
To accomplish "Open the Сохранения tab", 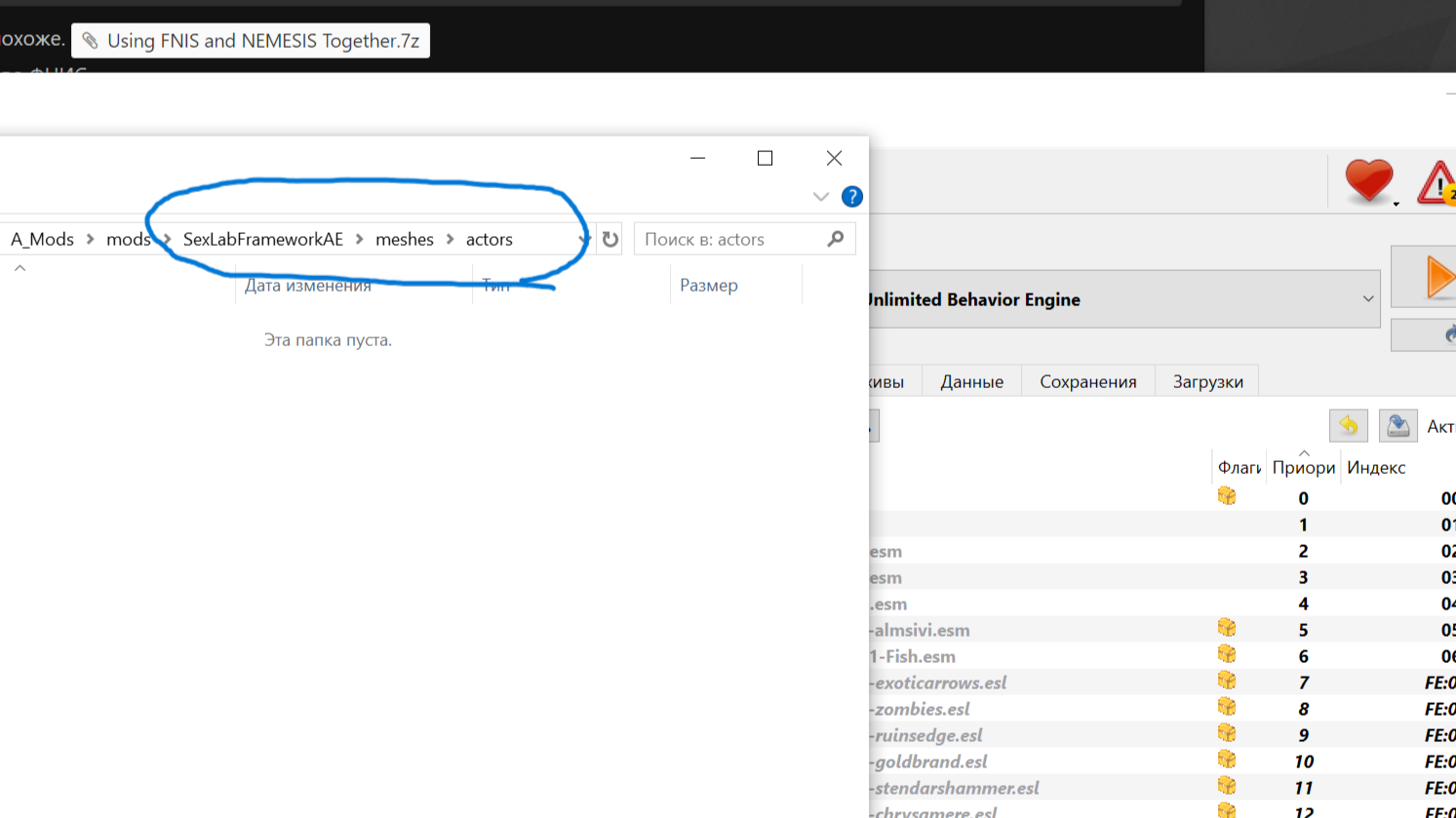I will point(1087,381).
